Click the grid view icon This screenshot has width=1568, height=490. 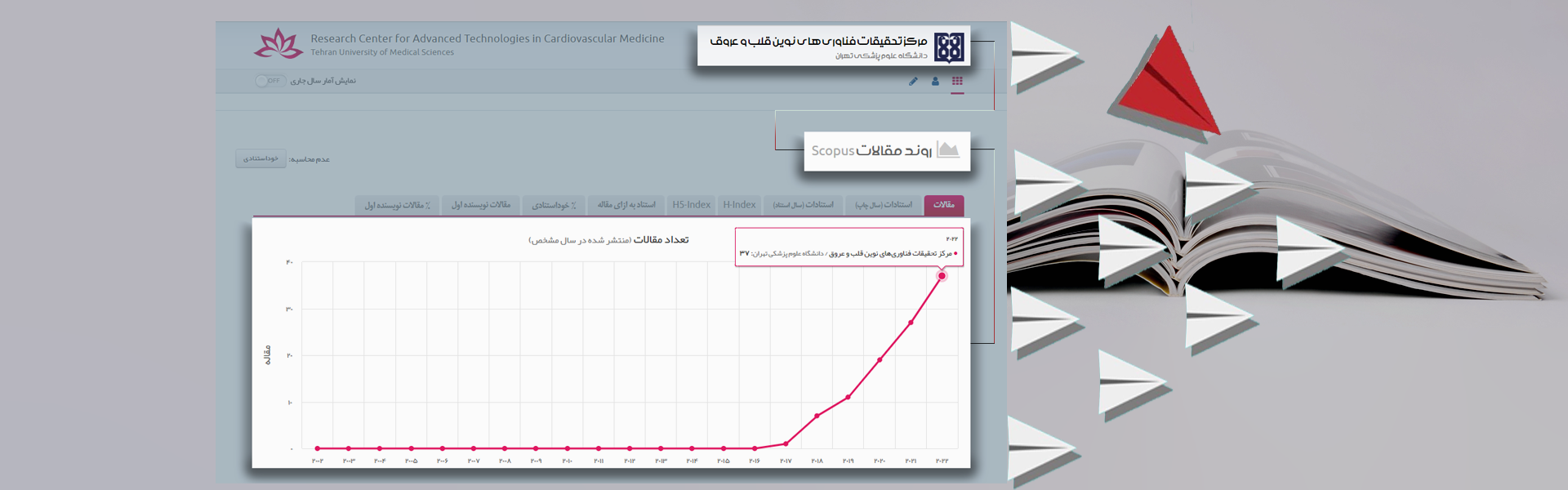(957, 81)
